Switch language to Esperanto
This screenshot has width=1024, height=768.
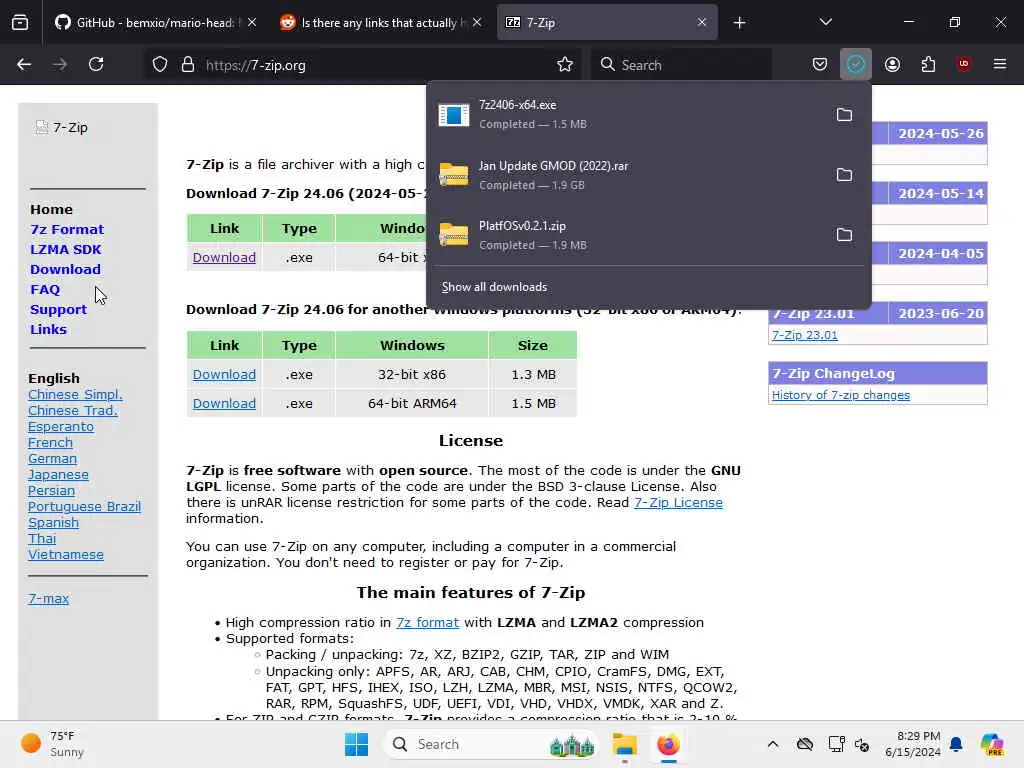pos(61,426)
